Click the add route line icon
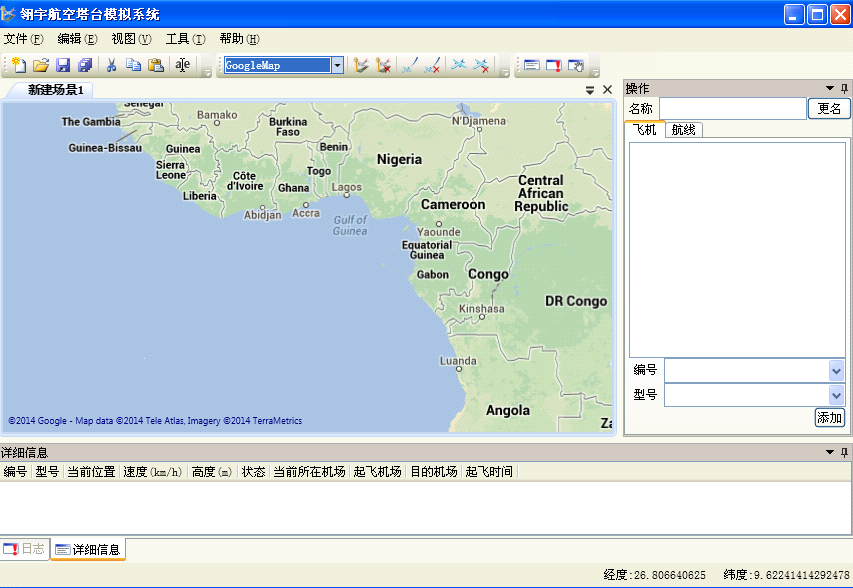 (410, 65)
